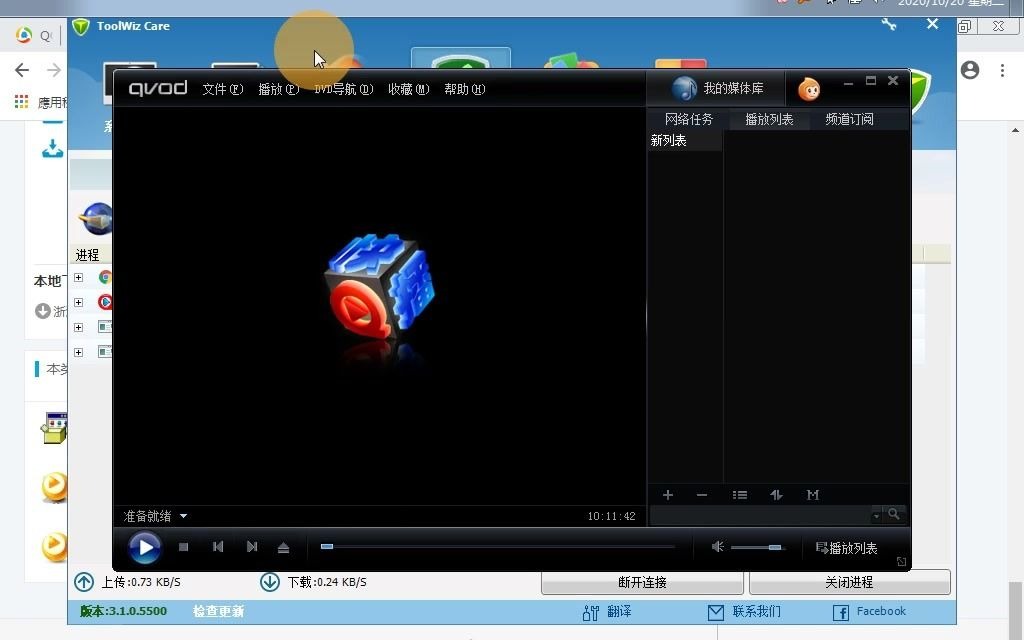Image resolution: width=1024 pixels, height=640 pixels.
Task: Stop playback with the stop button
Action: pos(183,547)
